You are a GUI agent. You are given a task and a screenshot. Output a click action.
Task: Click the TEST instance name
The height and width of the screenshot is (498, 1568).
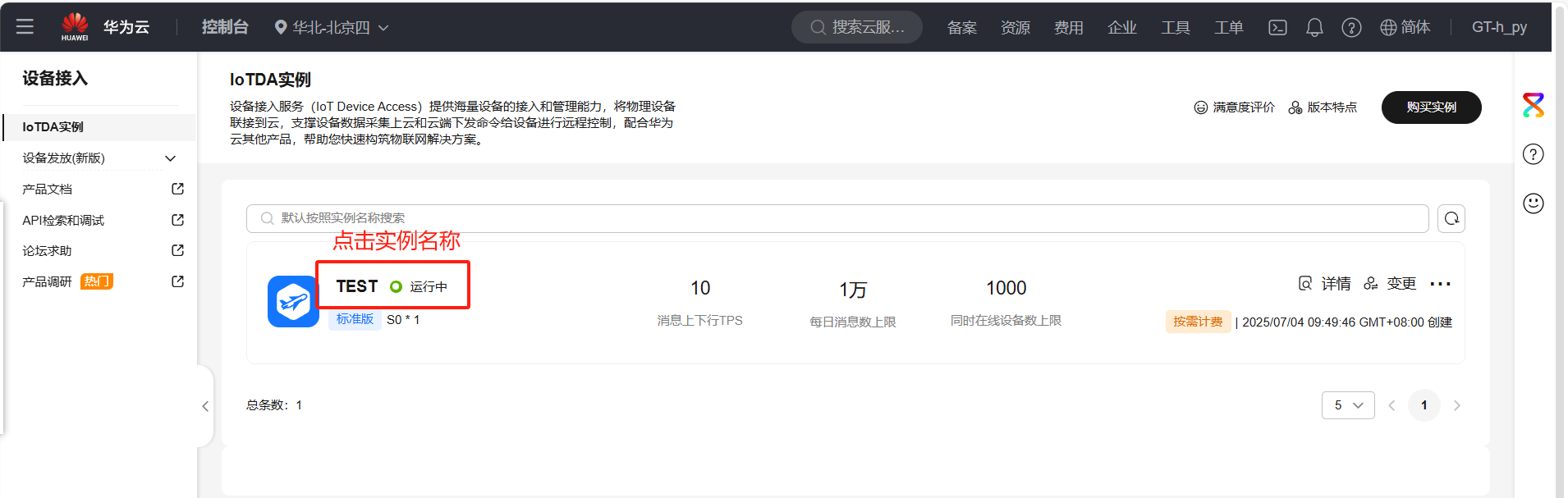click(357, 286)
